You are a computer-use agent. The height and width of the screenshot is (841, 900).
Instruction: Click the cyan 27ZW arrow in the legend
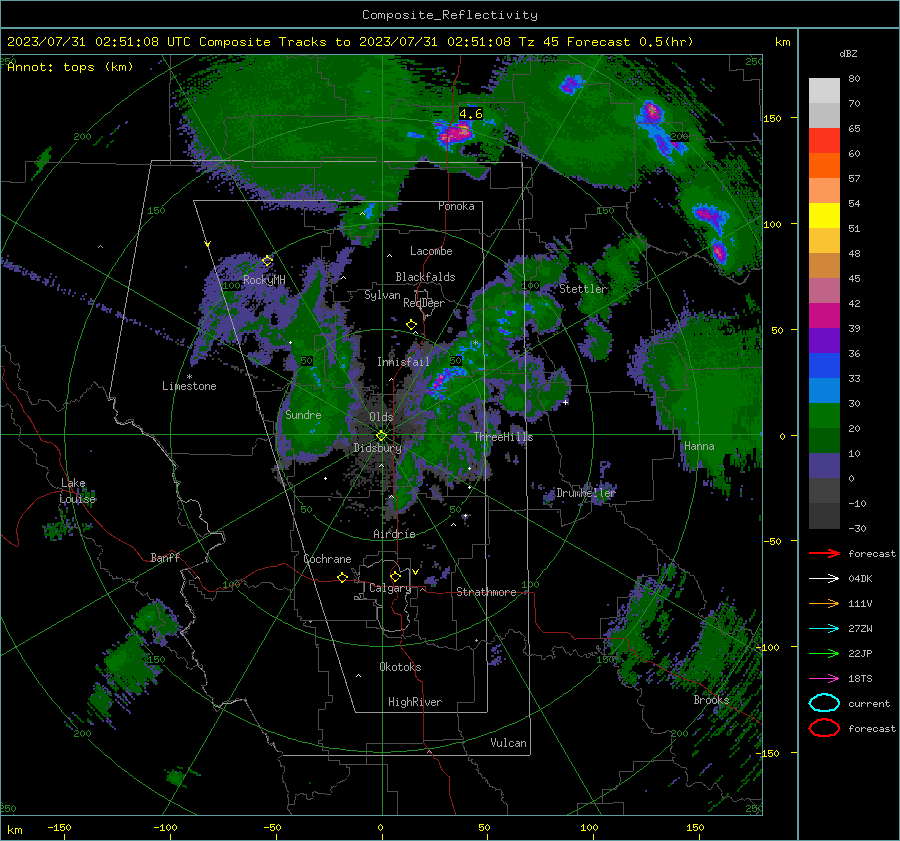click(x=824, y=628)
